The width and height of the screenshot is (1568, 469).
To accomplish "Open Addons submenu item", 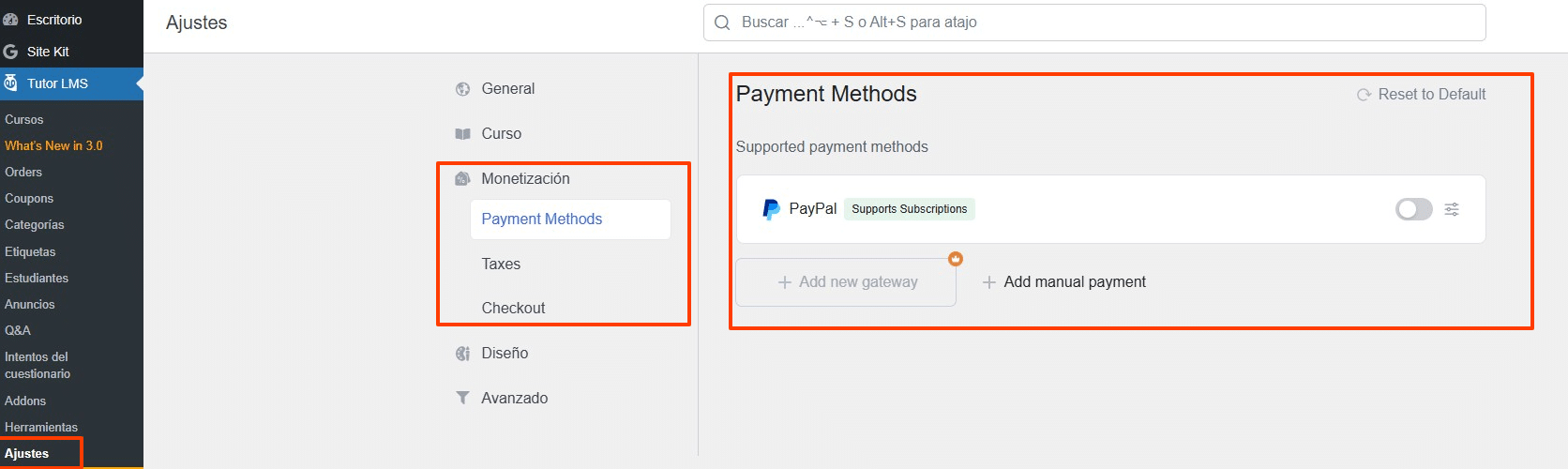I will [x=25, y=401].
